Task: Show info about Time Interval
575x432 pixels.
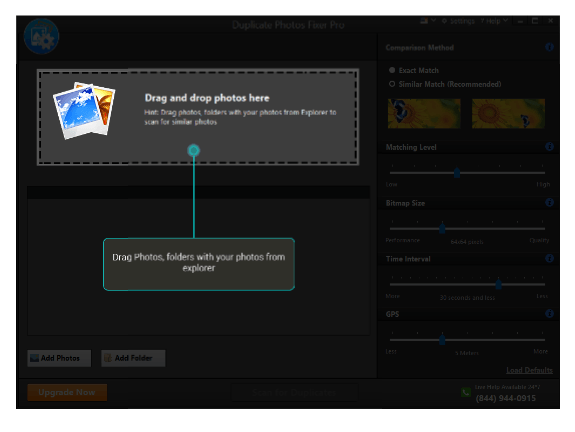Action: pos(549,259)
